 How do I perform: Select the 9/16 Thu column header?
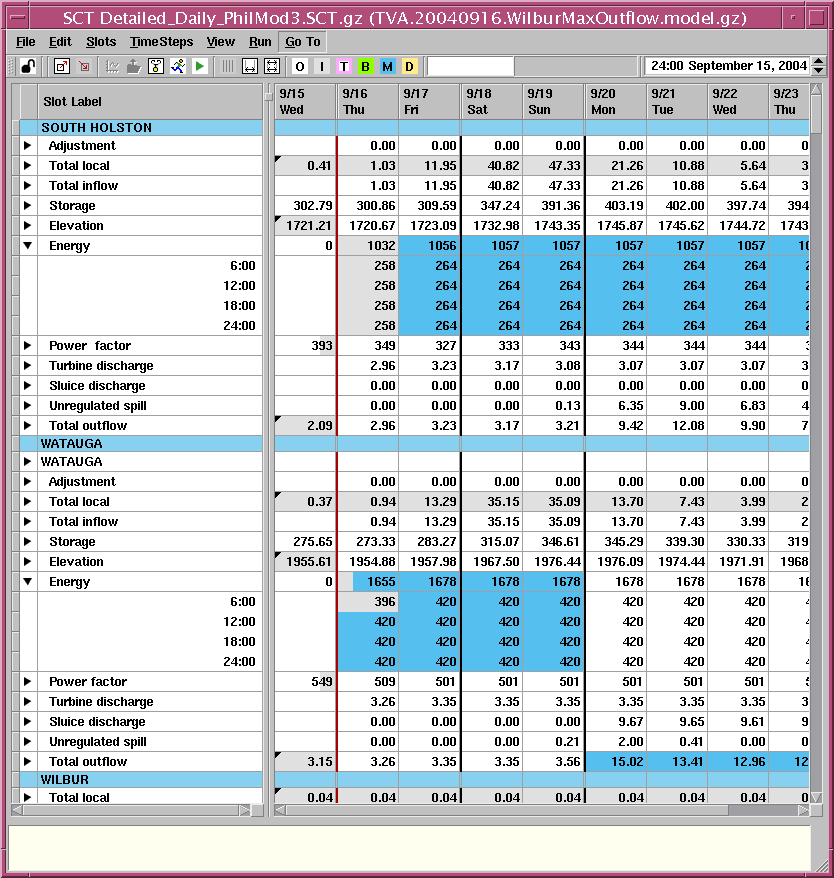(367, 102)
